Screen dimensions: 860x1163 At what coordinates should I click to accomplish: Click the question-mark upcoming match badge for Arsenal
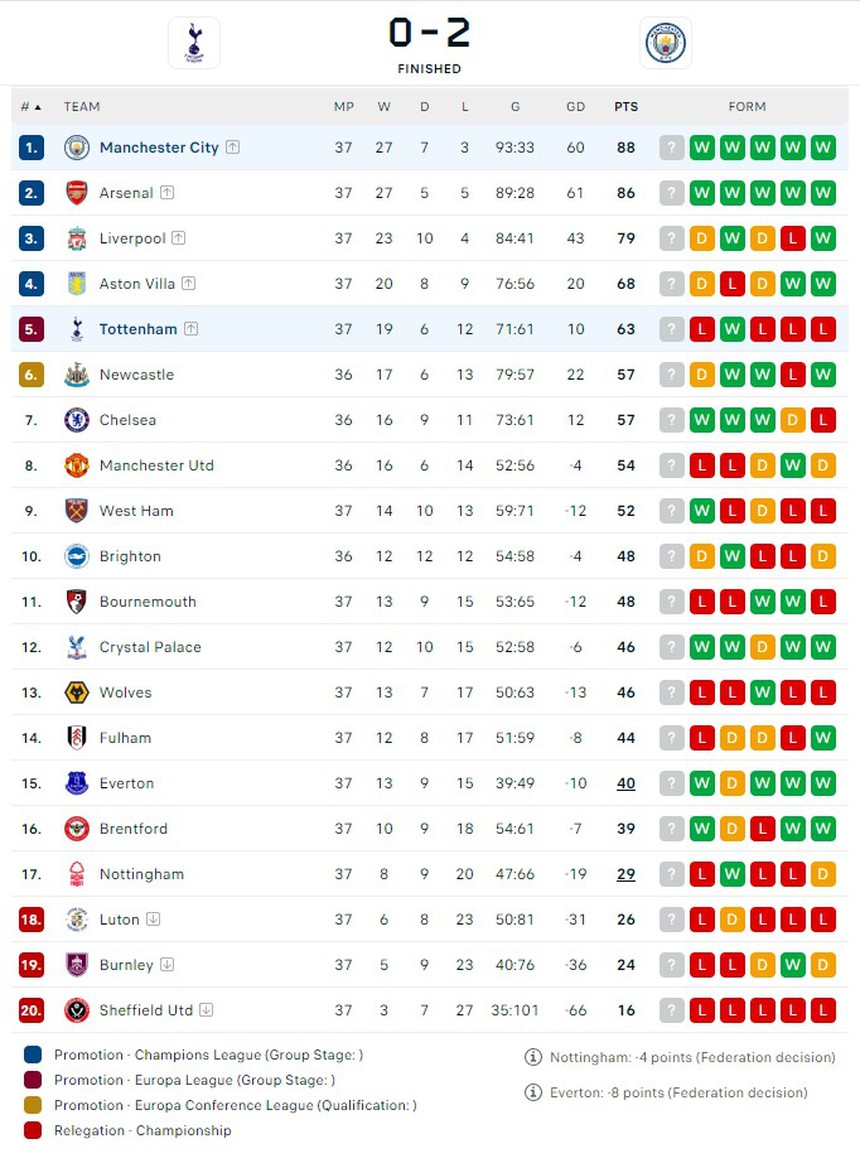(671, 192)
